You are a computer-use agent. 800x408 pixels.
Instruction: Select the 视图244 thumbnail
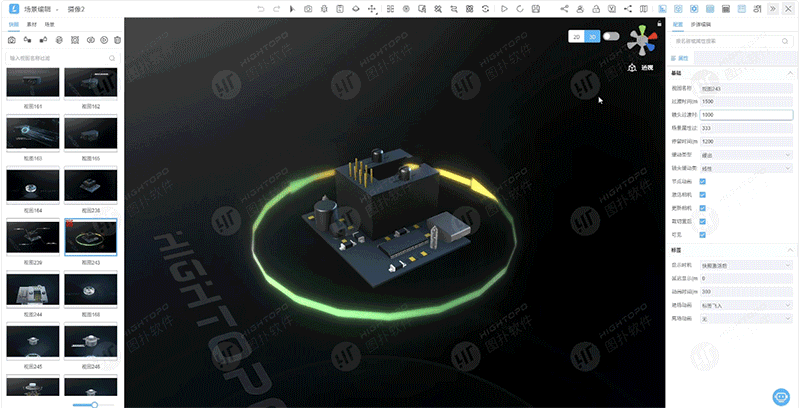(x=33, y=290)
